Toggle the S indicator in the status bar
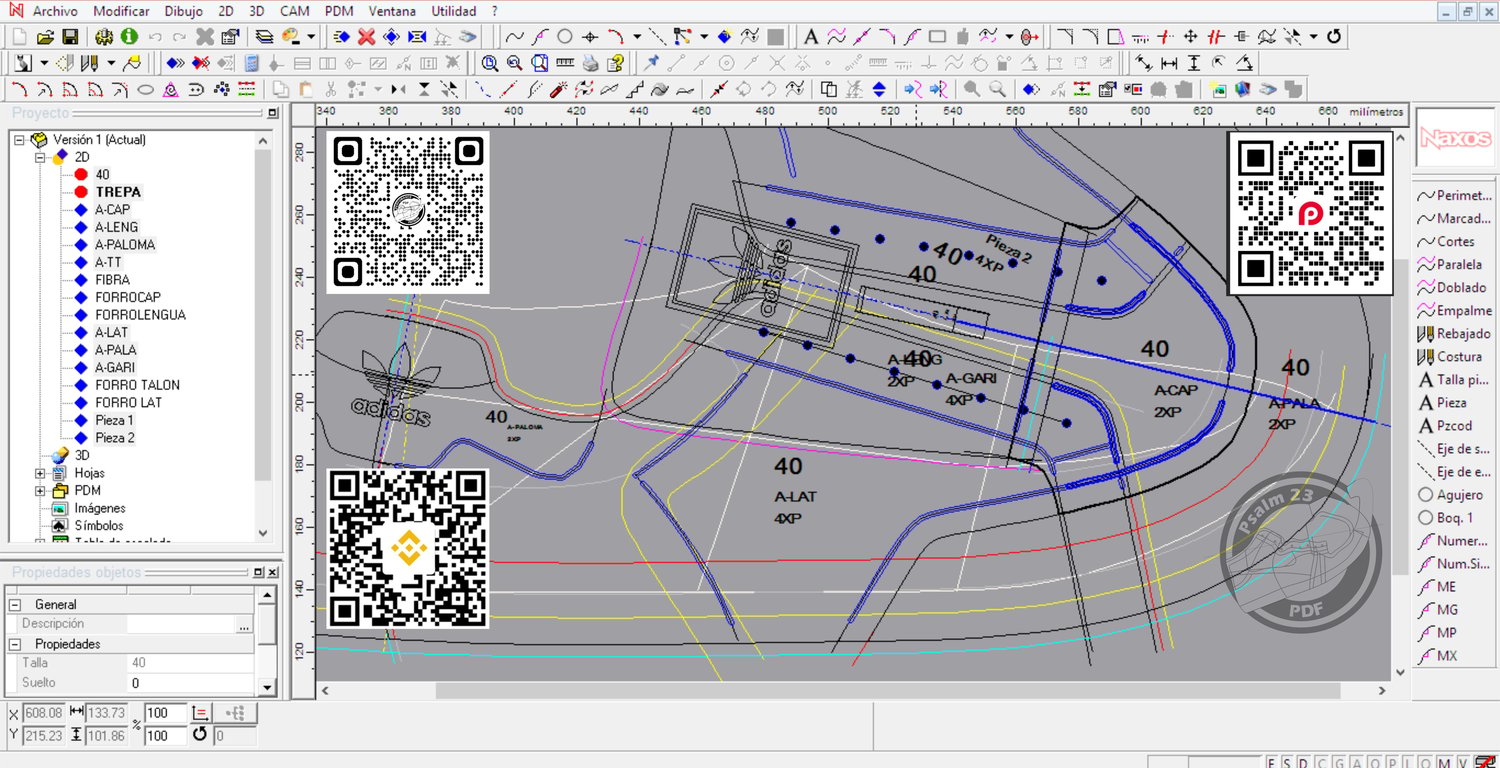Image resolution: width=1500 pixels, height=768 pixels. (x=1288, y=763)
